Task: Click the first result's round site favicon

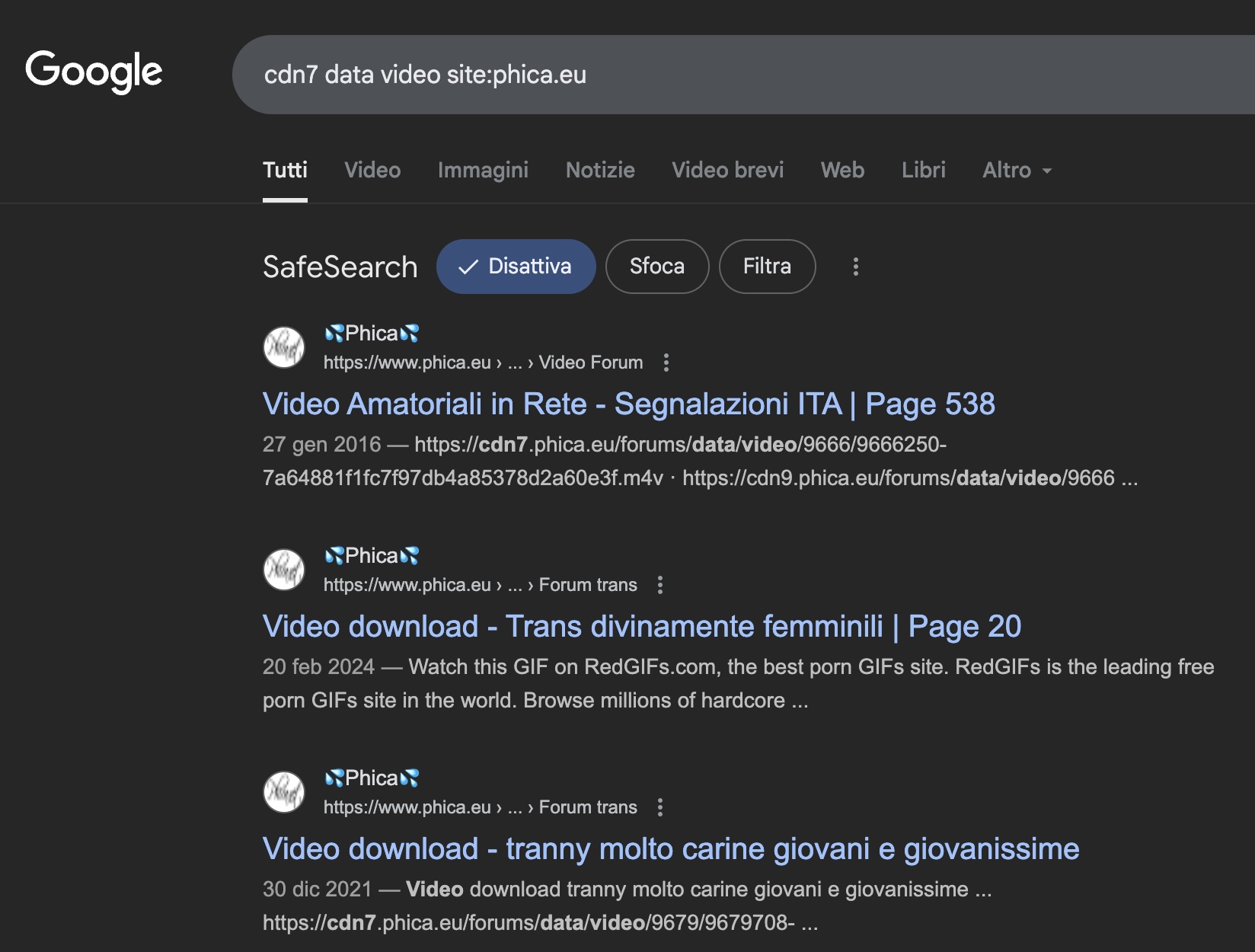Action: 284,347
